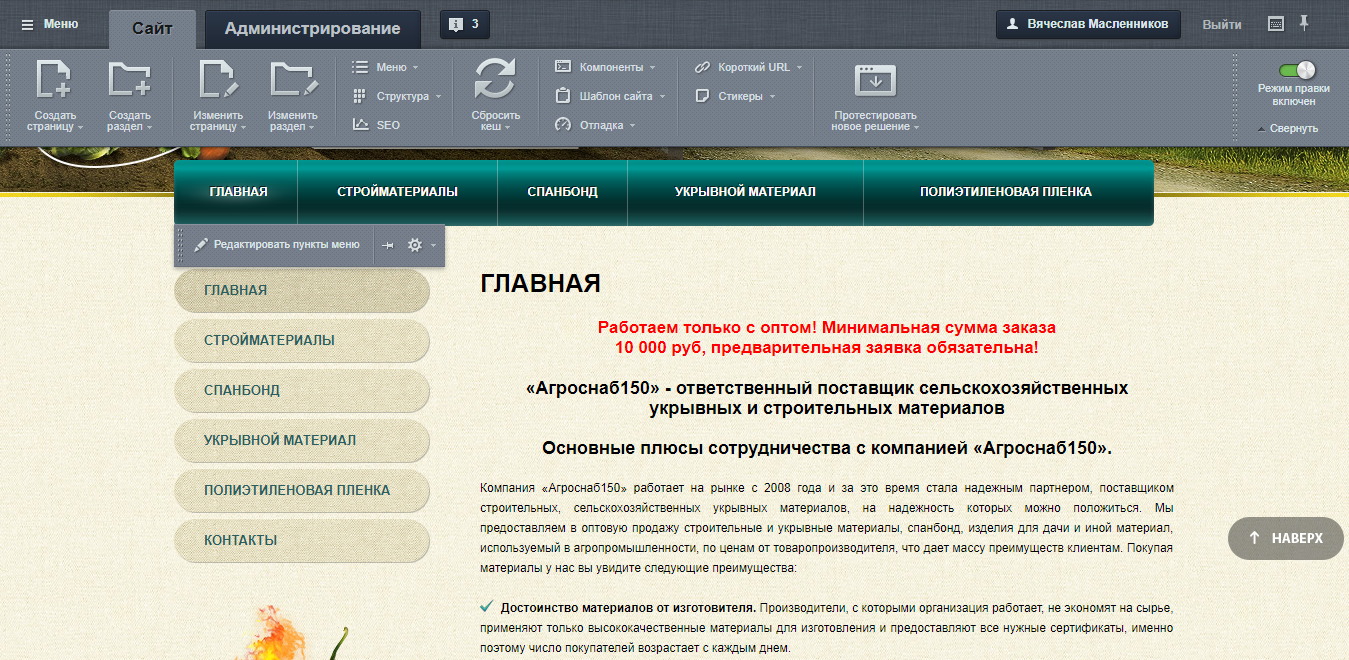Click the ГЛАВНАЯ page heading
This screenshot has width=1349, height=660.
tap(540, 284)
